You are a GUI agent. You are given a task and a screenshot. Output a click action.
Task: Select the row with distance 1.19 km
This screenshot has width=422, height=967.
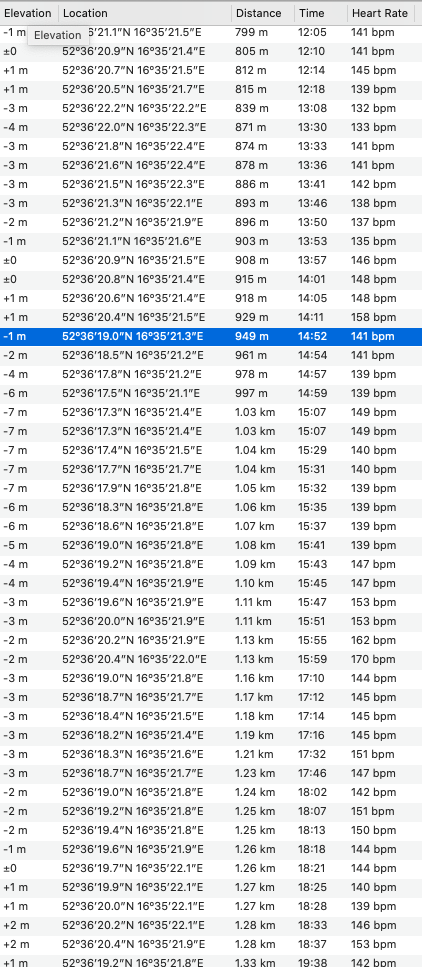(211, 736)
